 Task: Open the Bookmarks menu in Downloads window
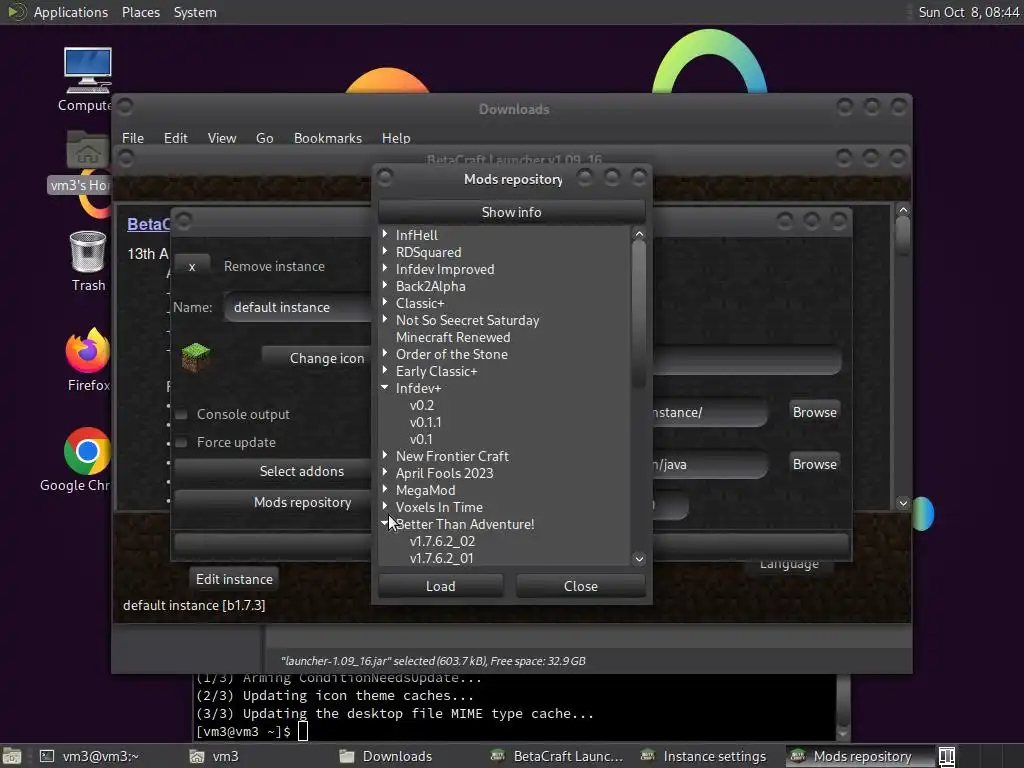[x=328, y=138]
